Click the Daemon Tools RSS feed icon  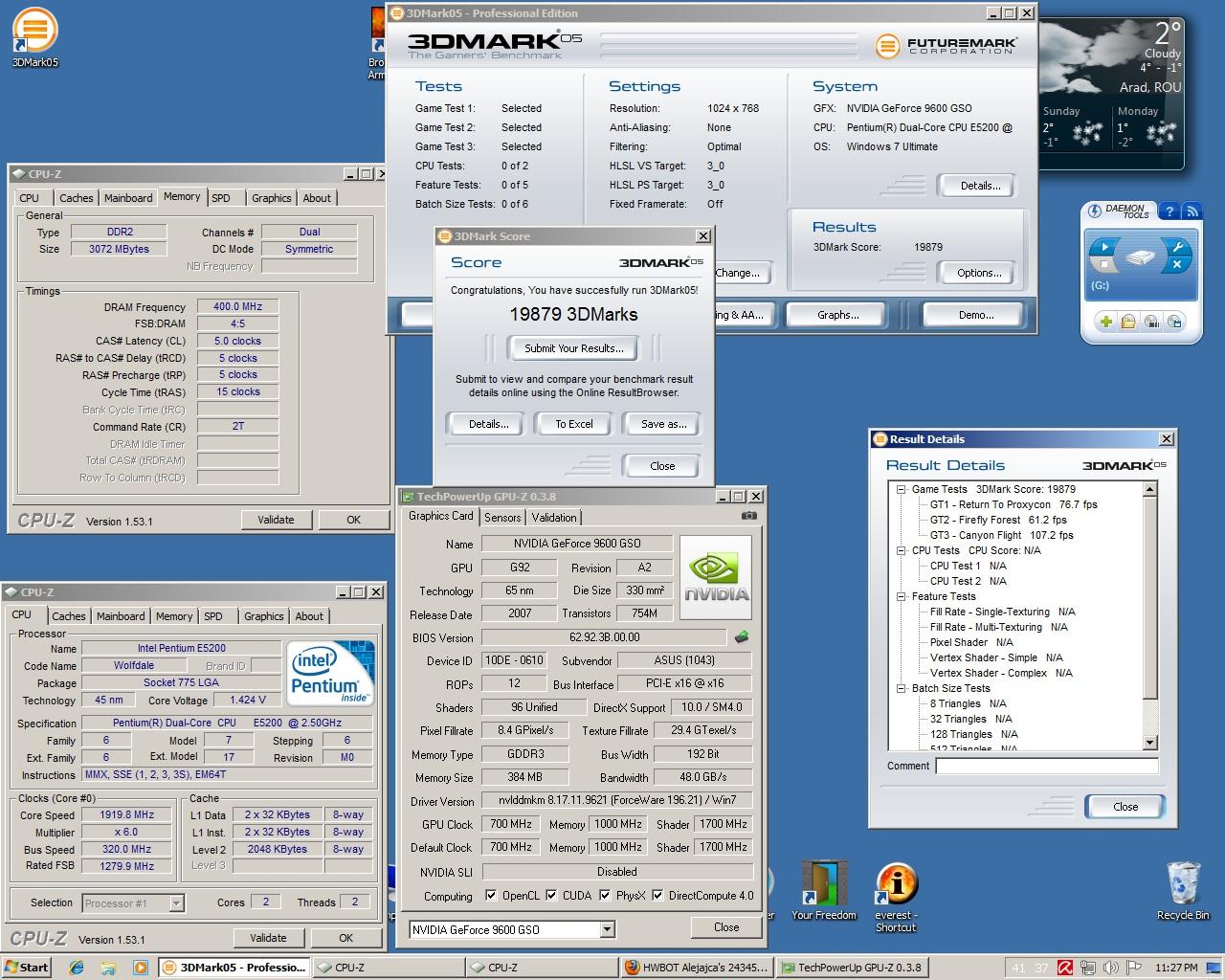pos(1192,212)
